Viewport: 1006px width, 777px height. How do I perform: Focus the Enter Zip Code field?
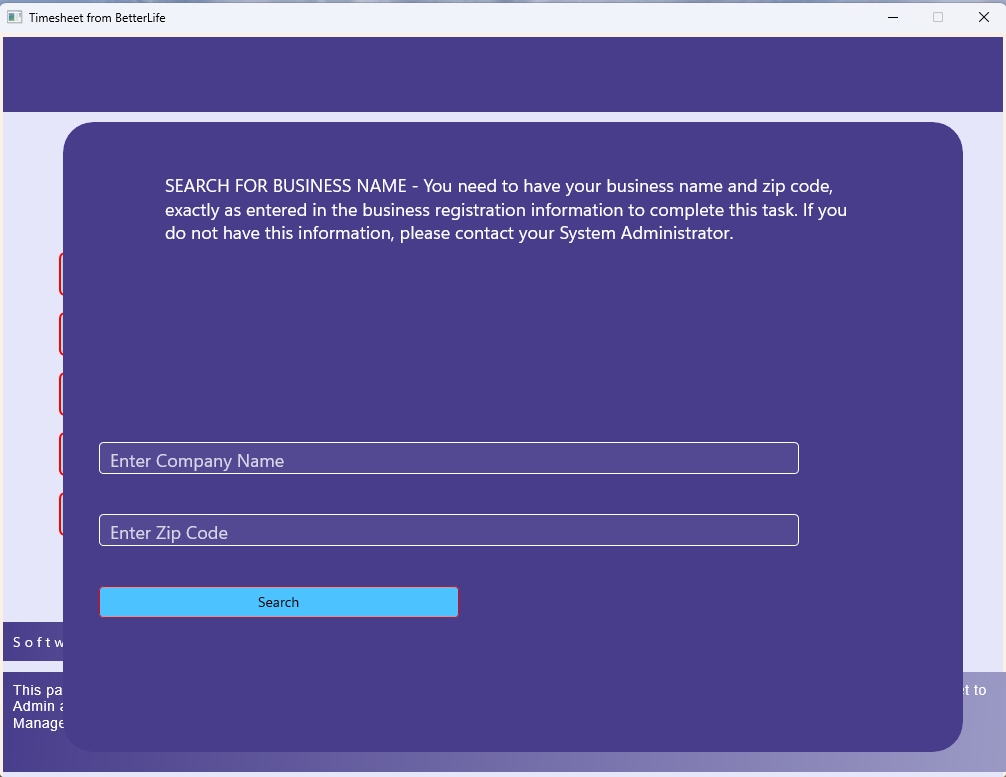point(448,531)
